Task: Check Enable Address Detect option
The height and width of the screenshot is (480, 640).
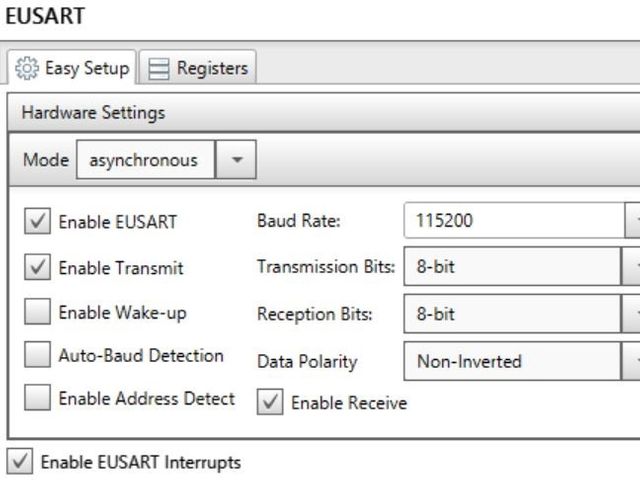Action: tap(37, 398)
